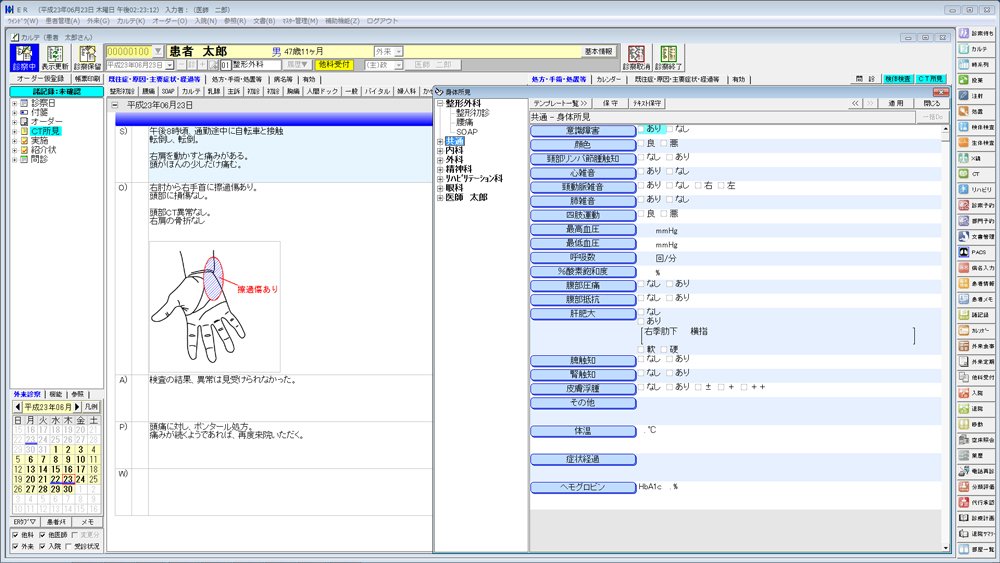This screenshot has height=563, width=1000.
Task: Open 文書管理 in the right sidebar
Action: [x=976, y=236]
